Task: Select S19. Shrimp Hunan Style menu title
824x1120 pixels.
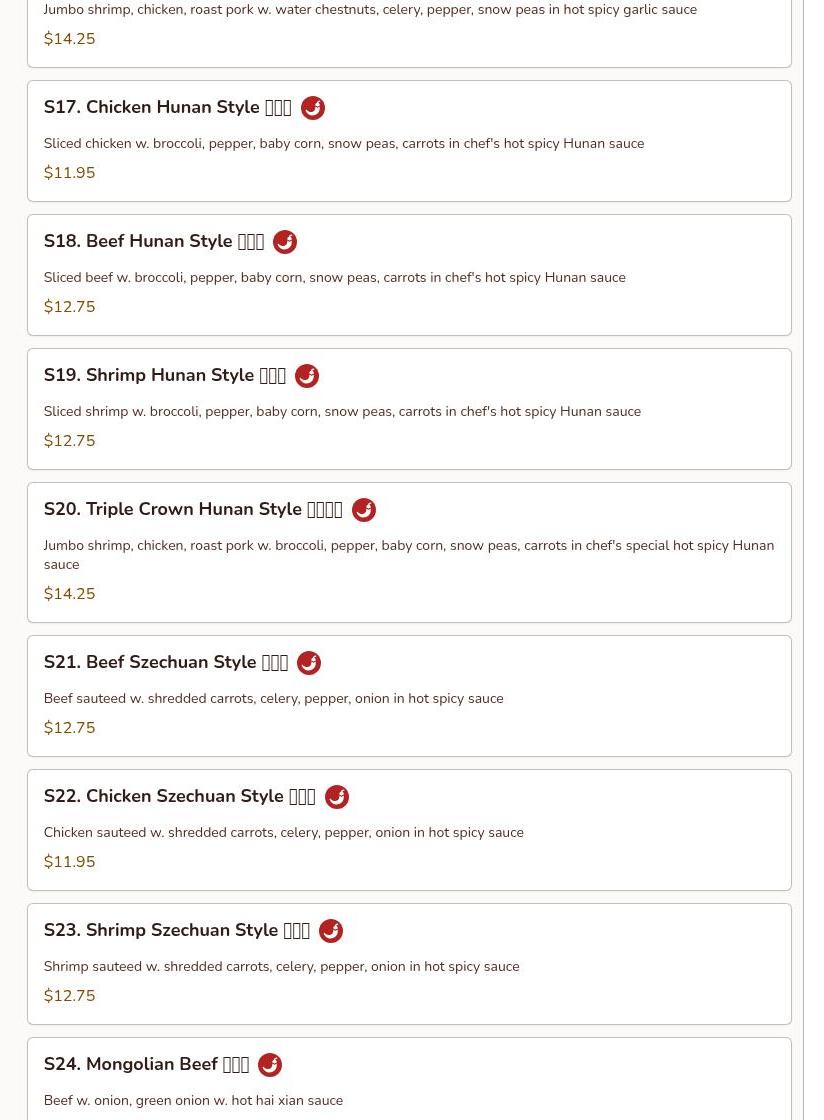Action: click(164, 375)
